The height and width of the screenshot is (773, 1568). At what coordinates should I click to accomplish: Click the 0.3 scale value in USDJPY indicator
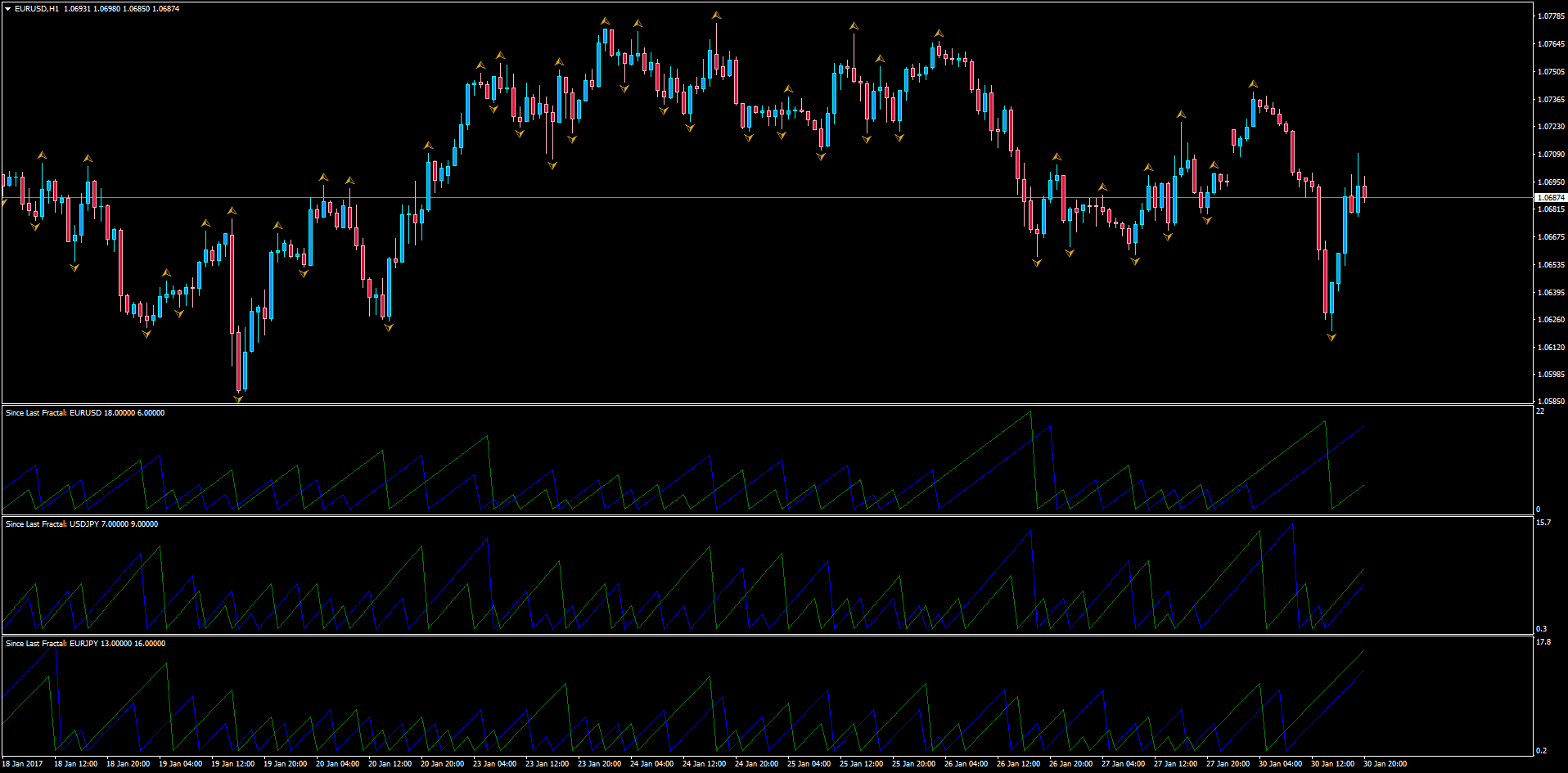(1542, 629)
